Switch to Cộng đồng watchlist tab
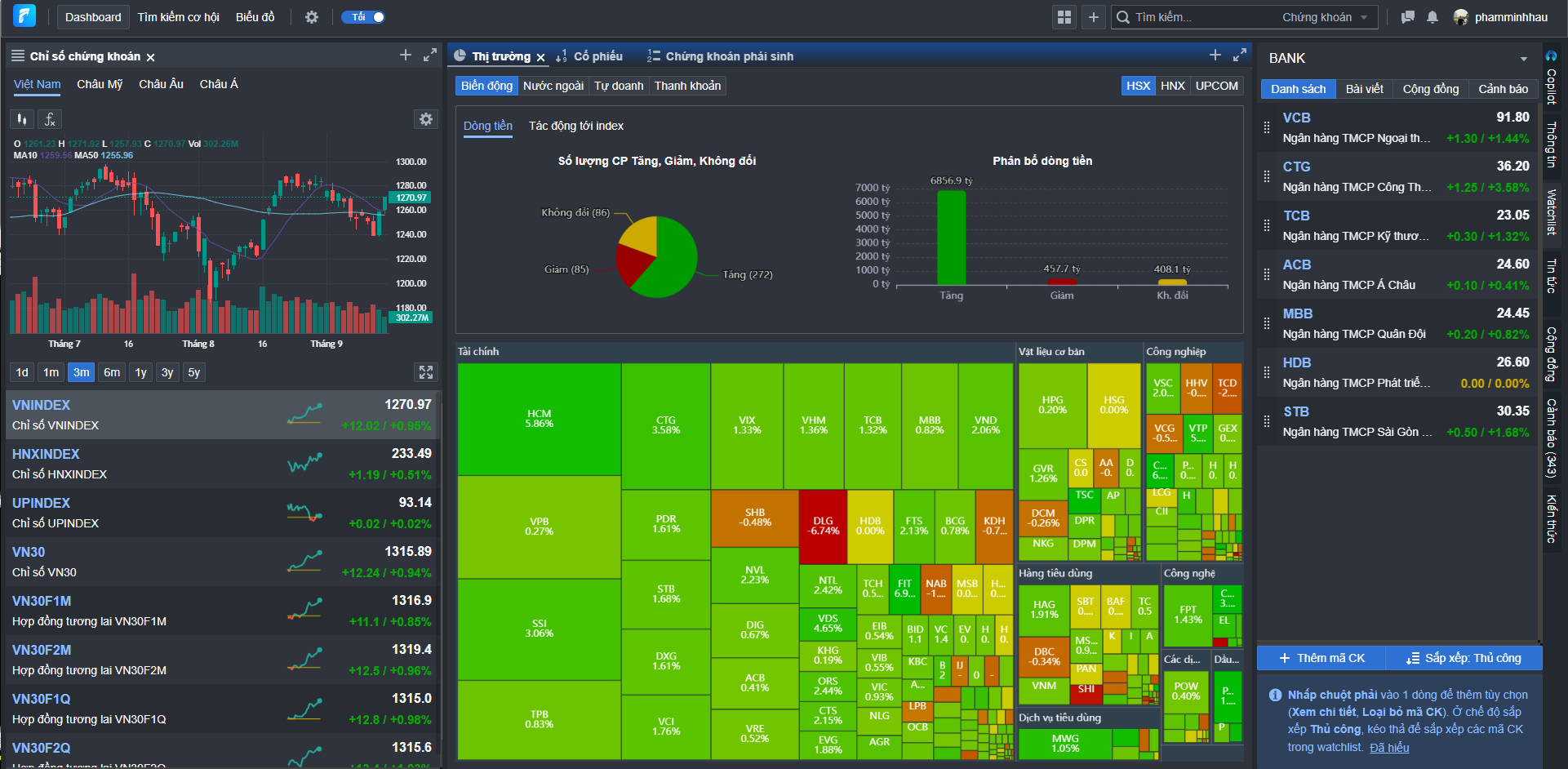Screen dimensions: 1568x769 click(1430, 89)
